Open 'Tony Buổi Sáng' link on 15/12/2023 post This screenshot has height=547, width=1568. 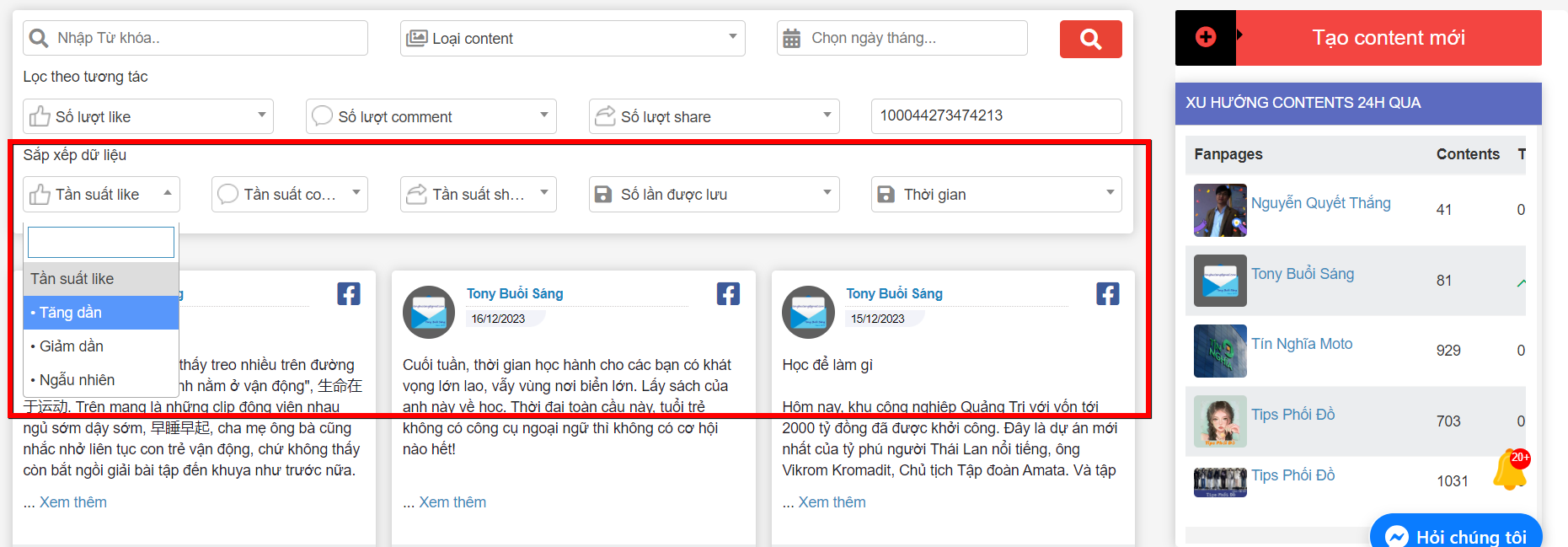894,293
